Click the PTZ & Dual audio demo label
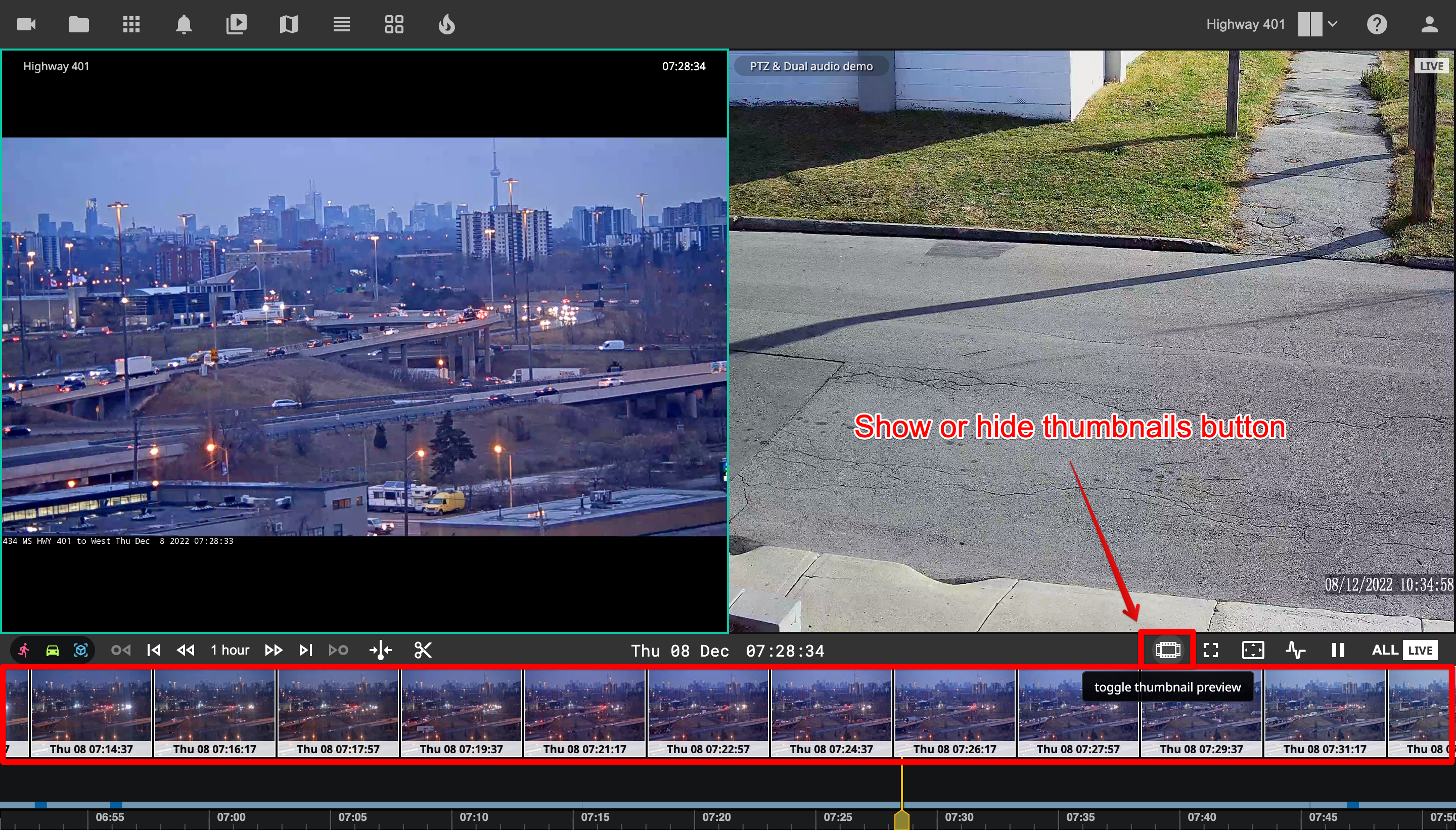Screen dimensions: 1456x830 [x=811, y=66]
